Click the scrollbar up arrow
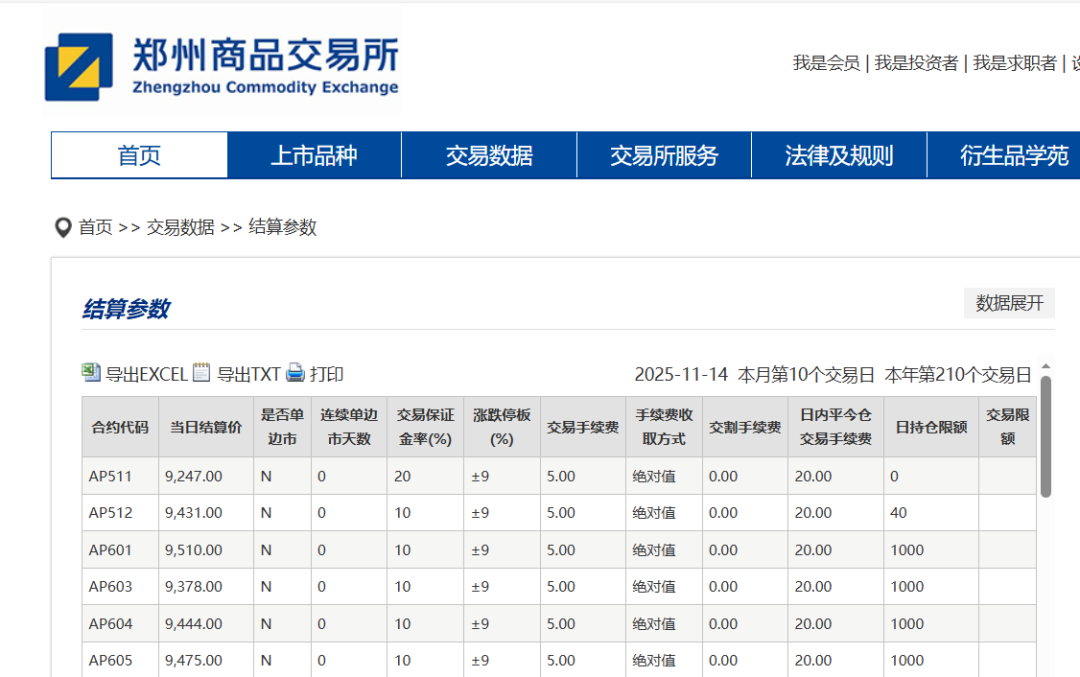This screenshot has height=677, width=1080. point(1046,366)
